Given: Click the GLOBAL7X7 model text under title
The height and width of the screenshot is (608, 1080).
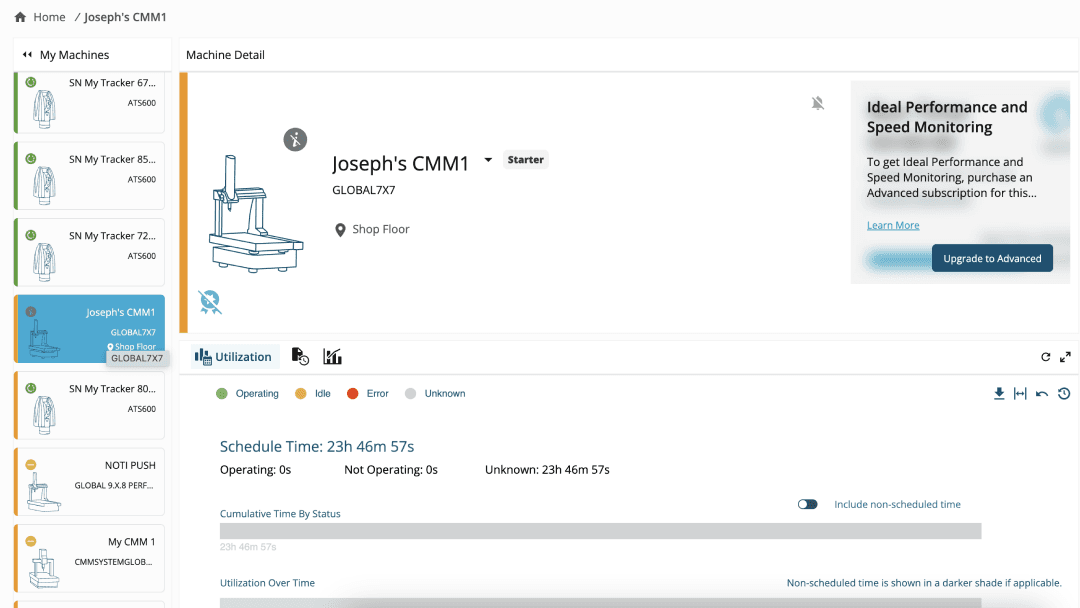Looking at the screenshot, I should pyautogui.click(x=364, y=190).
